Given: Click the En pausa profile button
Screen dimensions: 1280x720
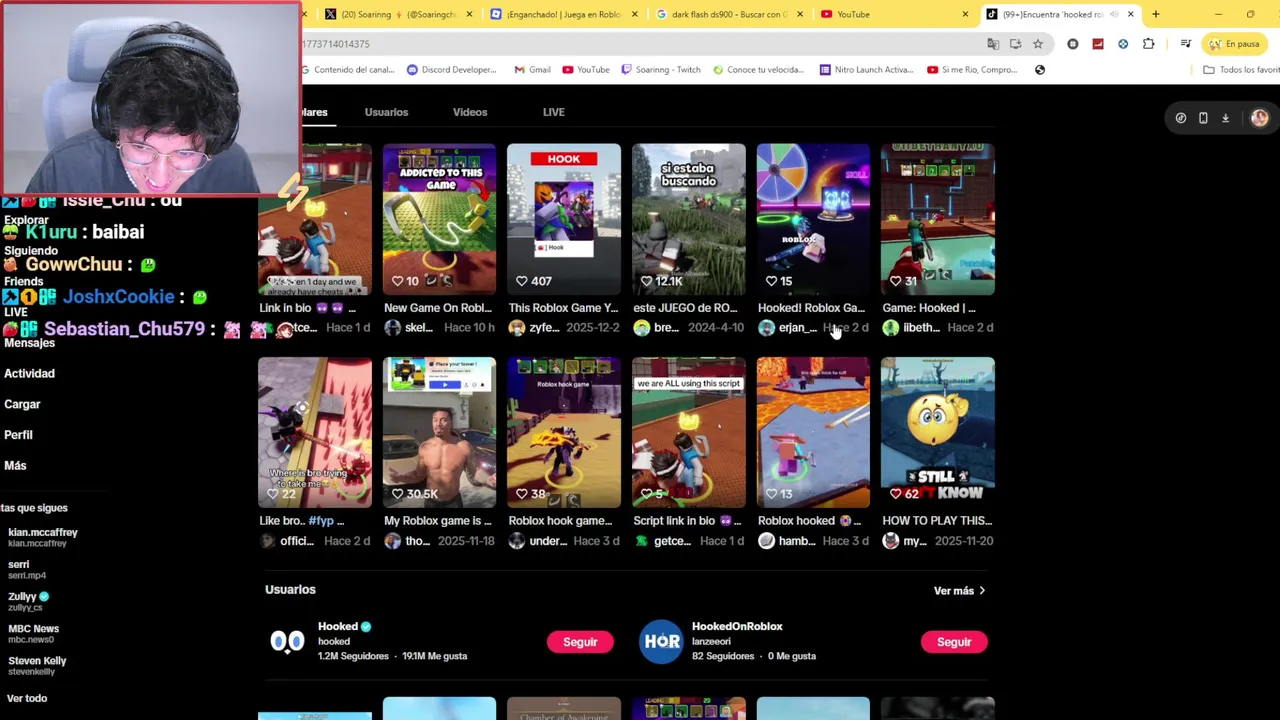Looking at the screenshot, I should [1233, 44].
